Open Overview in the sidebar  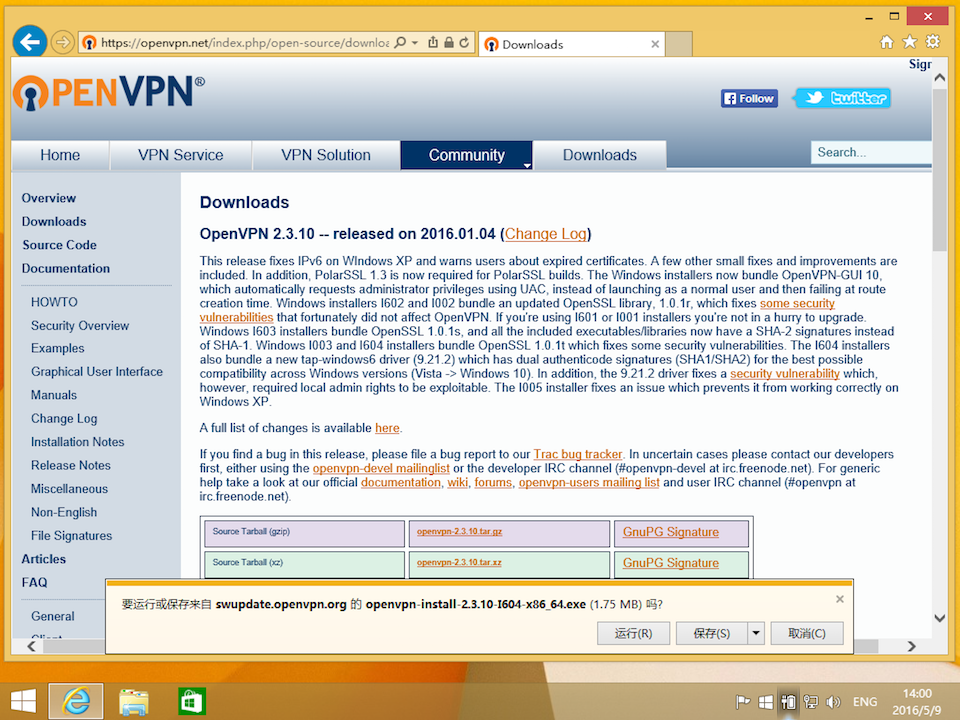(49, 198)
